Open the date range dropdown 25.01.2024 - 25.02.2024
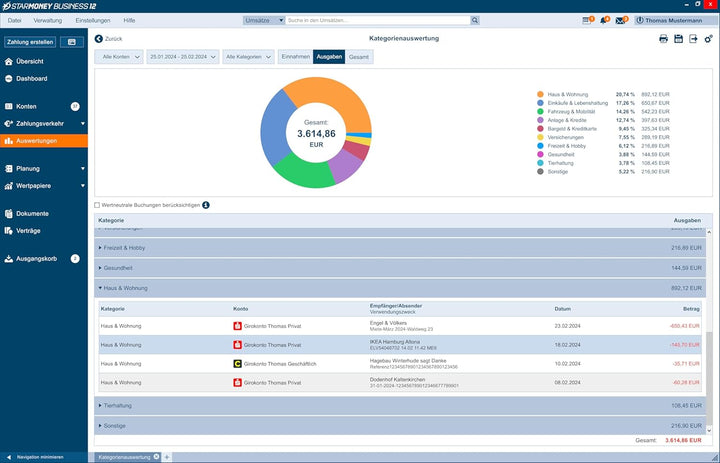This screenshot has height=463, width=720. coord(183,56)
